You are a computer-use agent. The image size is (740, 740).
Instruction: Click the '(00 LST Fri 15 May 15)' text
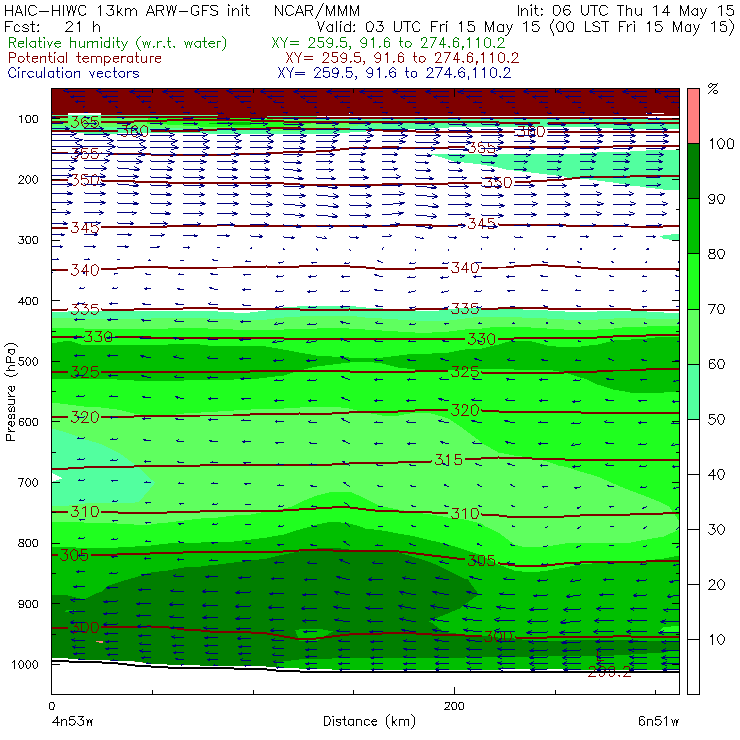point(642,26)
